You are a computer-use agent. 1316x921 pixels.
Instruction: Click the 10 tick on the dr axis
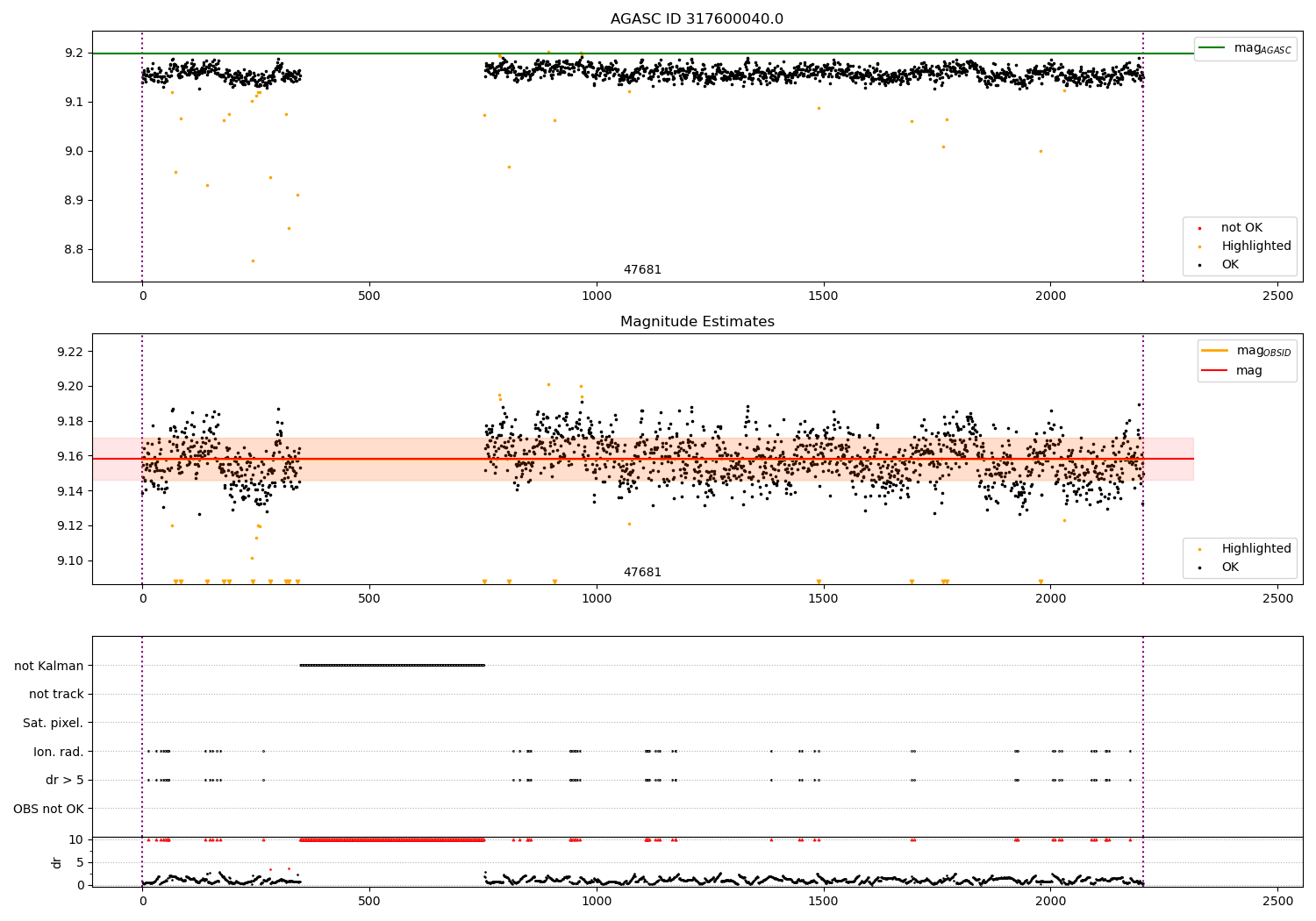76,839
